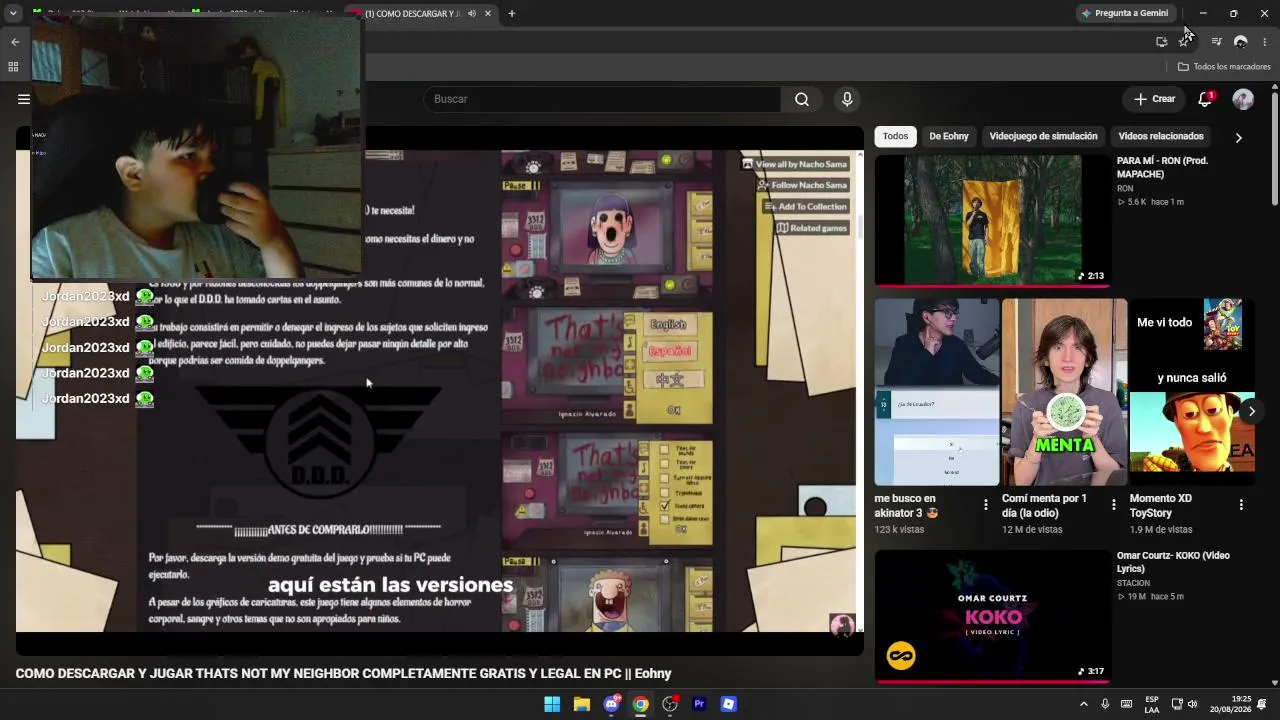The height and width of the screenshot is (720, 1280).
Task: Select the 'Videos relacionados' chip
Action: [1161, 136]
